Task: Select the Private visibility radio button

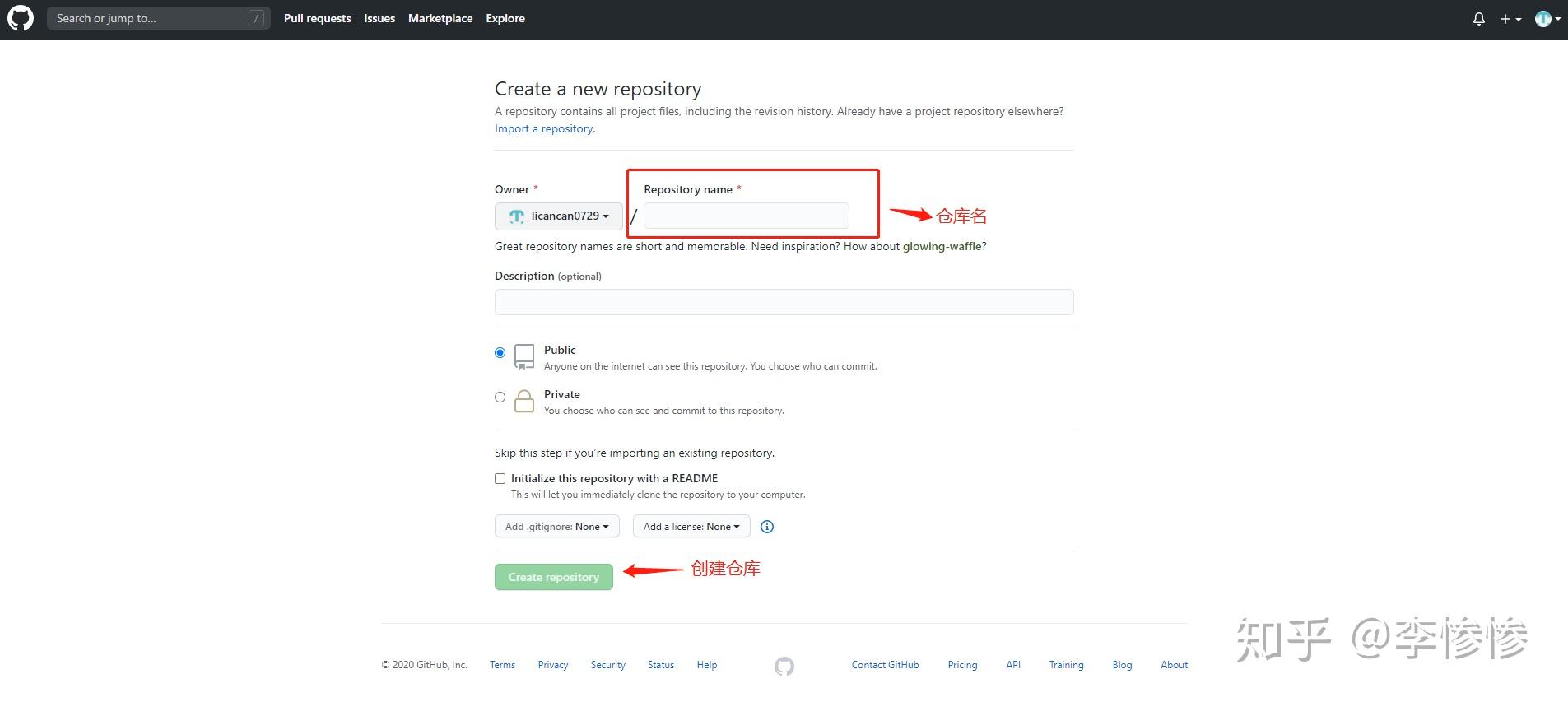Action: coord(500,397)
